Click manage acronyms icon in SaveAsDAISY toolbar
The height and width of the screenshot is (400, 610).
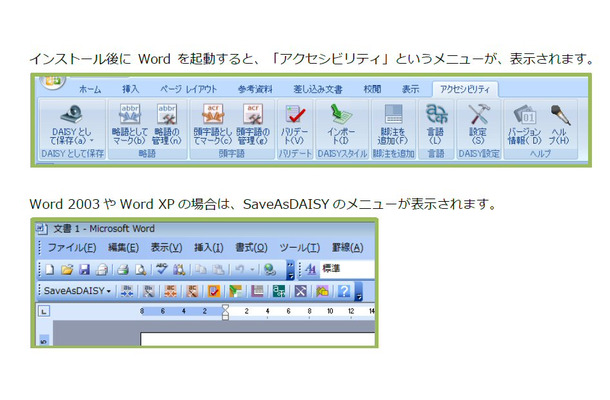pyautogui.click(x=192, y=291)
